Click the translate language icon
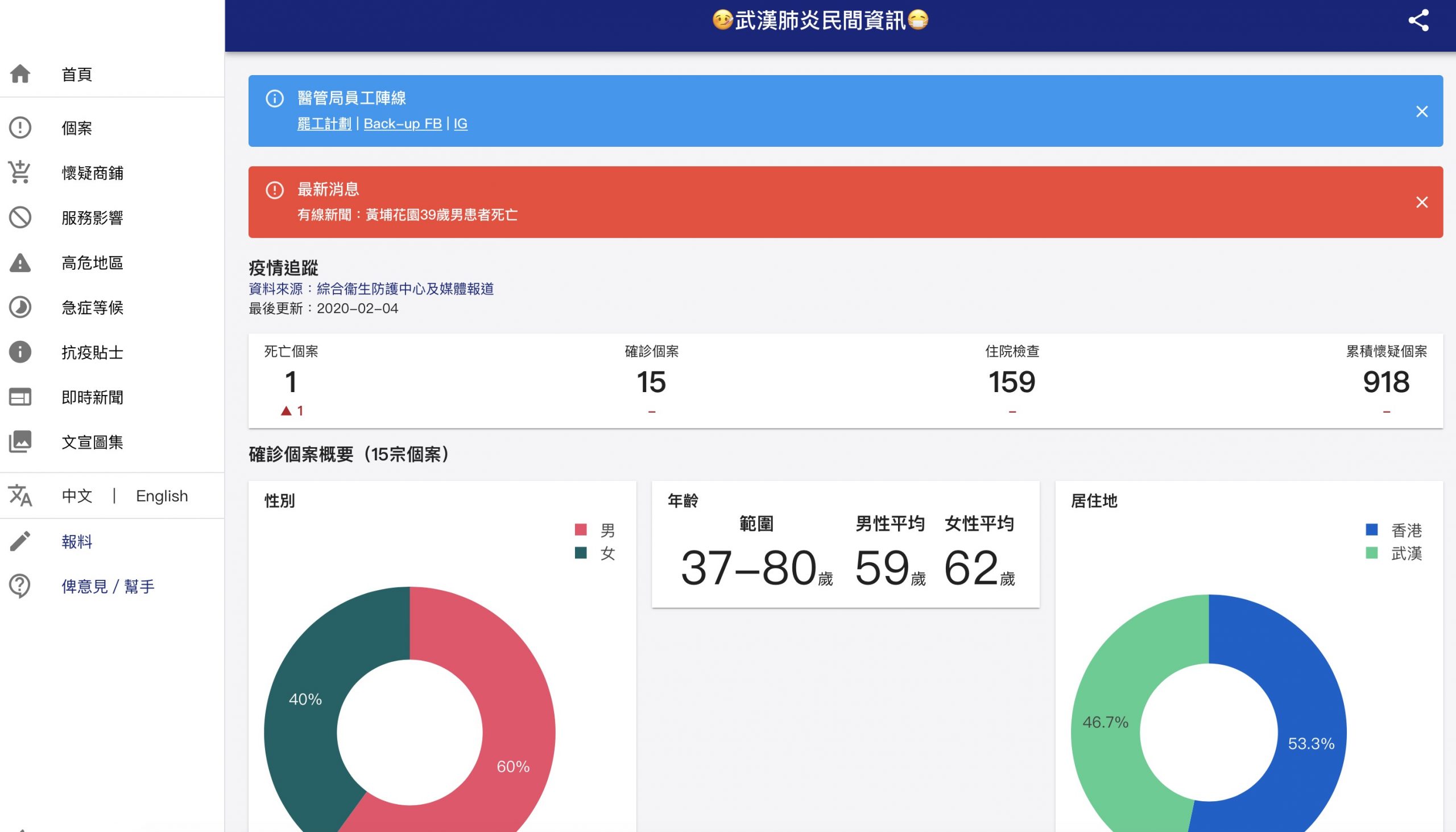 [x=20, y=496]
